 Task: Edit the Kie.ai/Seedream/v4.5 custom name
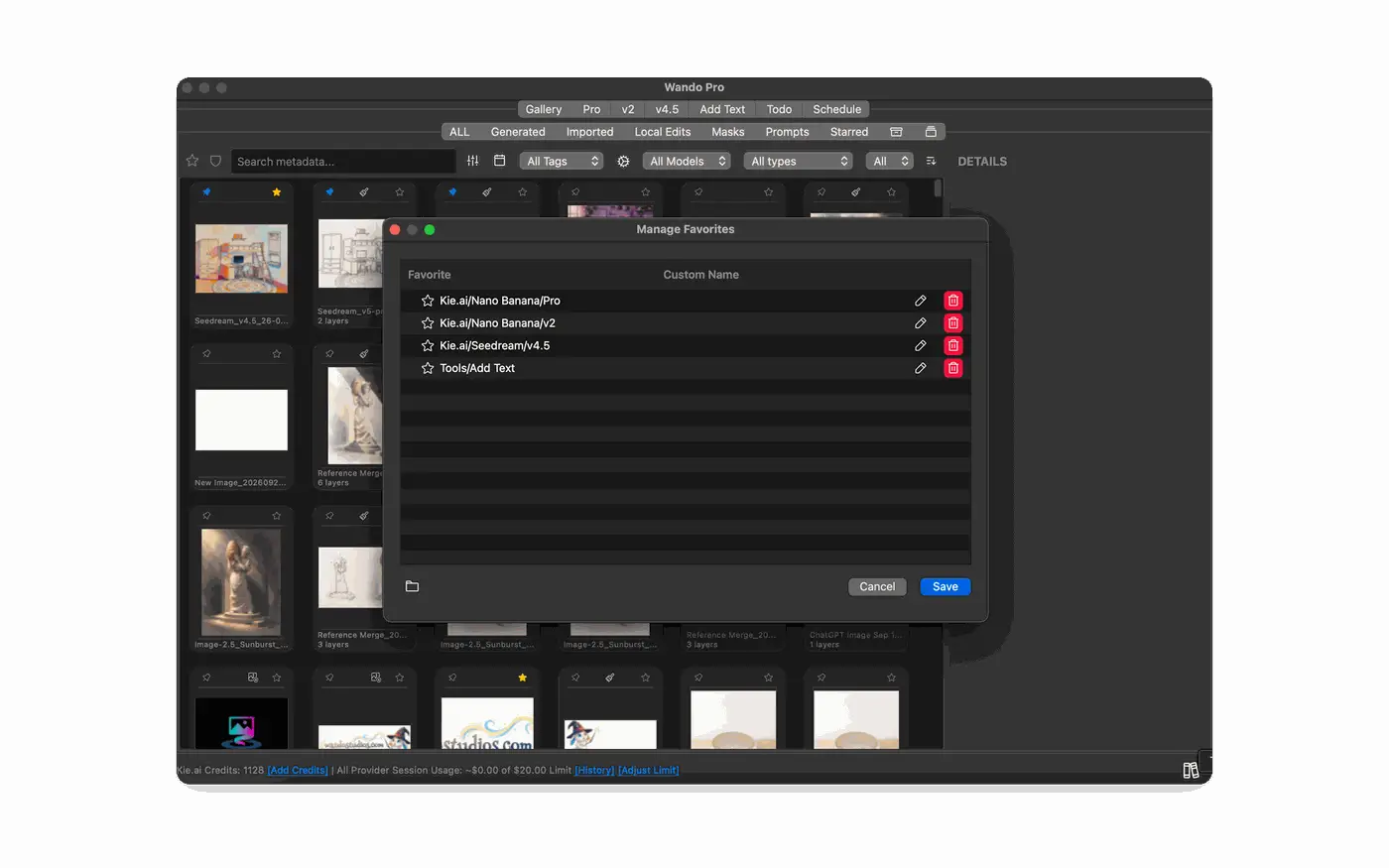click(x=920, y=345)
